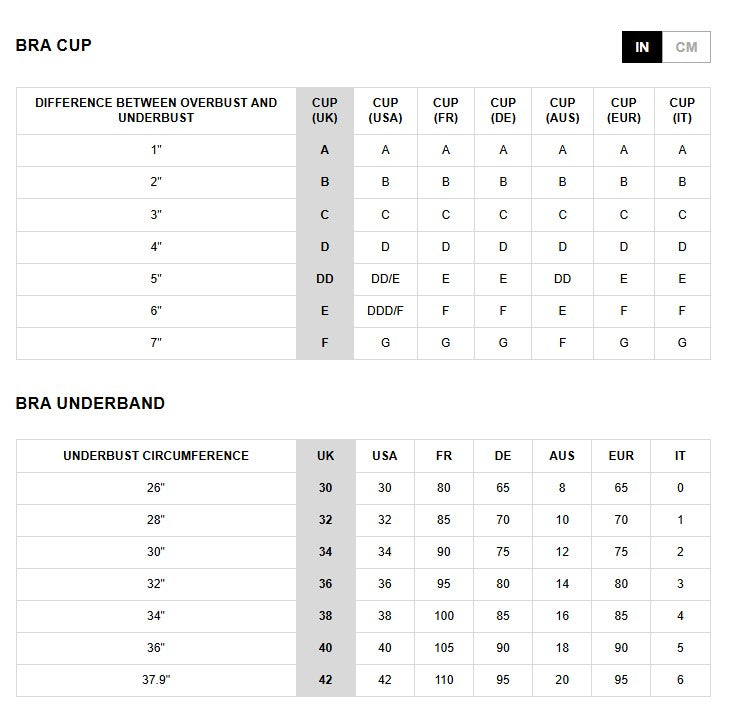Screen dimensions: 734x711
Task: Click the CUP (USA) column header
Action: [385, 110]
